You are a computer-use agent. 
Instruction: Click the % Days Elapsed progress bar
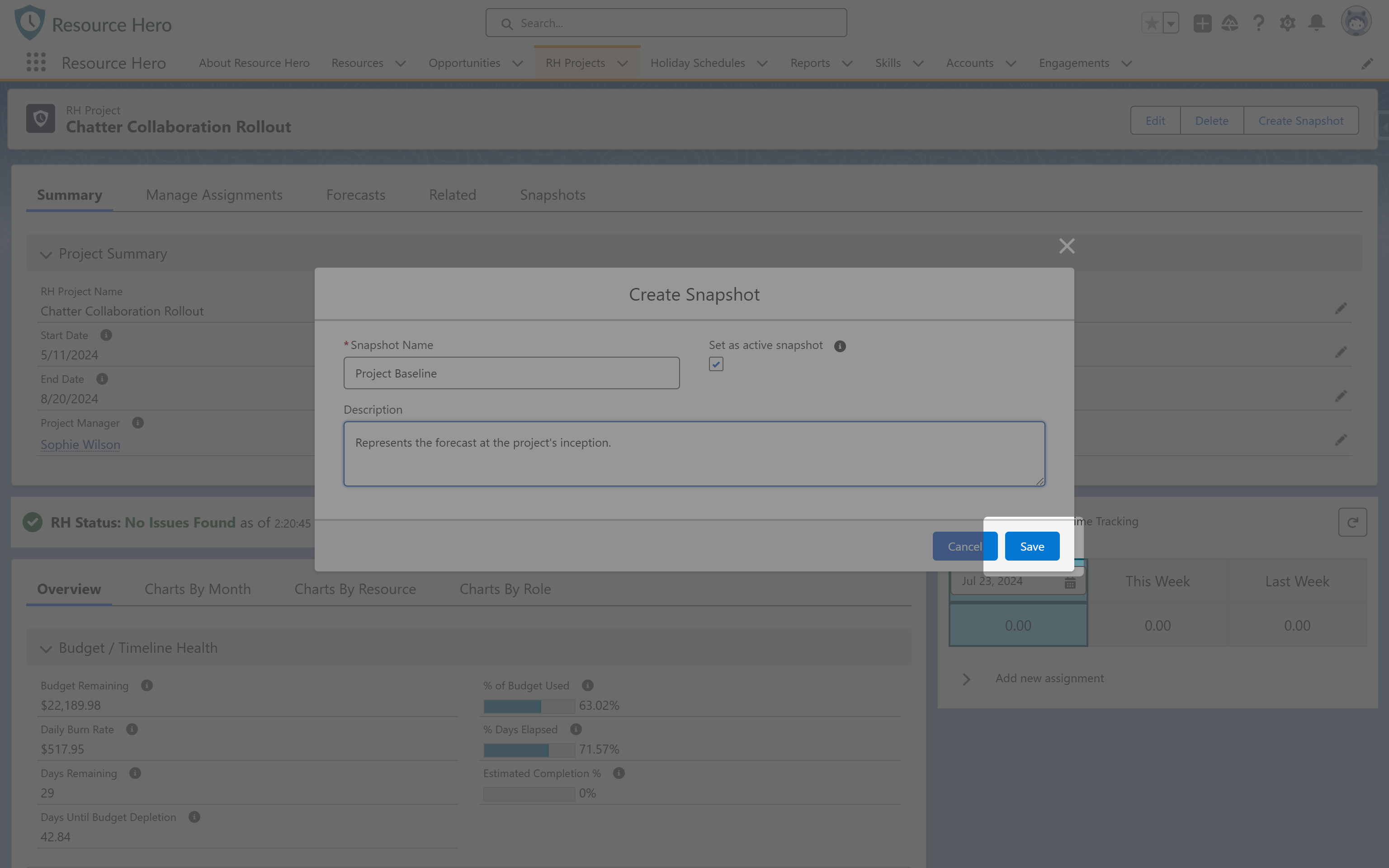[x=529, y=750]
